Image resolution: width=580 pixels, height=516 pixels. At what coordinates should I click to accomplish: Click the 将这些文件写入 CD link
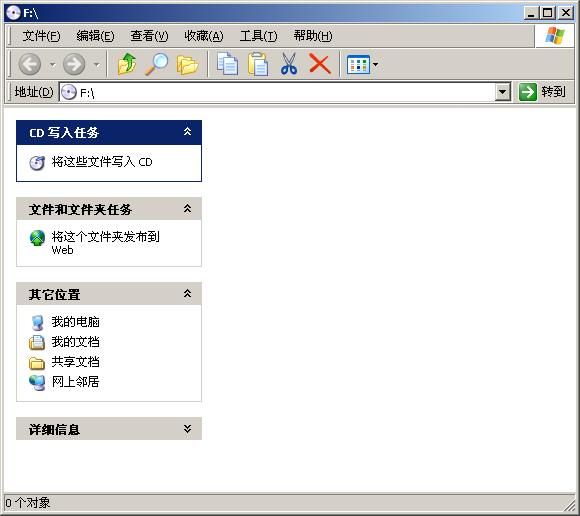click(102, 162)
